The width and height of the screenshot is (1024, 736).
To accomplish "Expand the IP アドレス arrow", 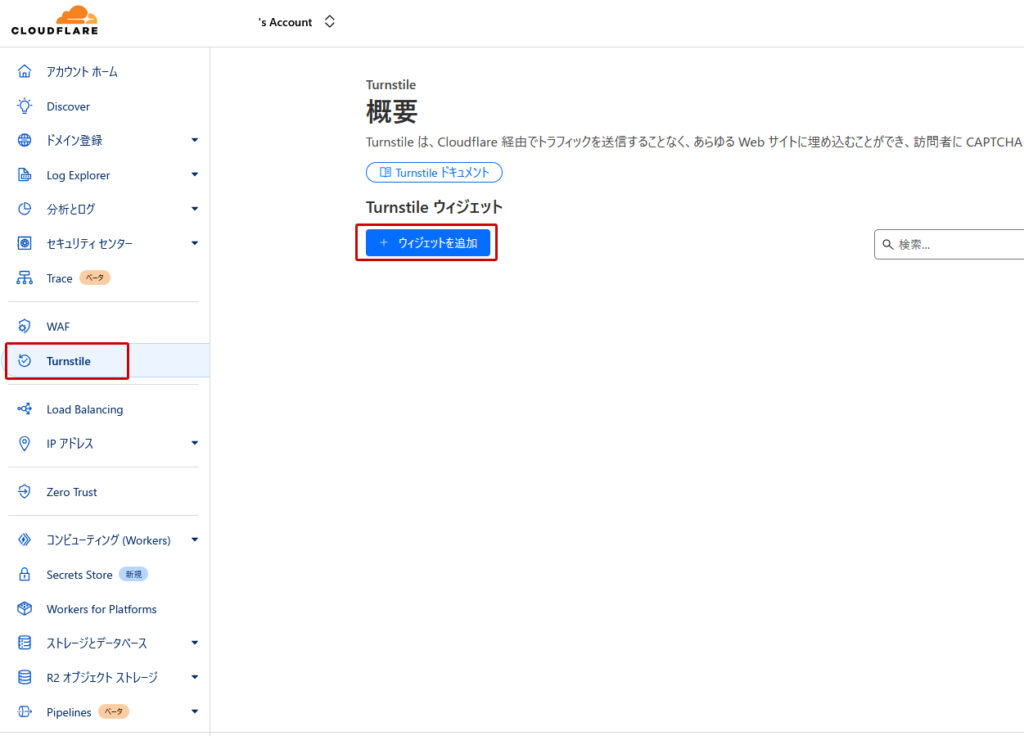I will (195, 443).
